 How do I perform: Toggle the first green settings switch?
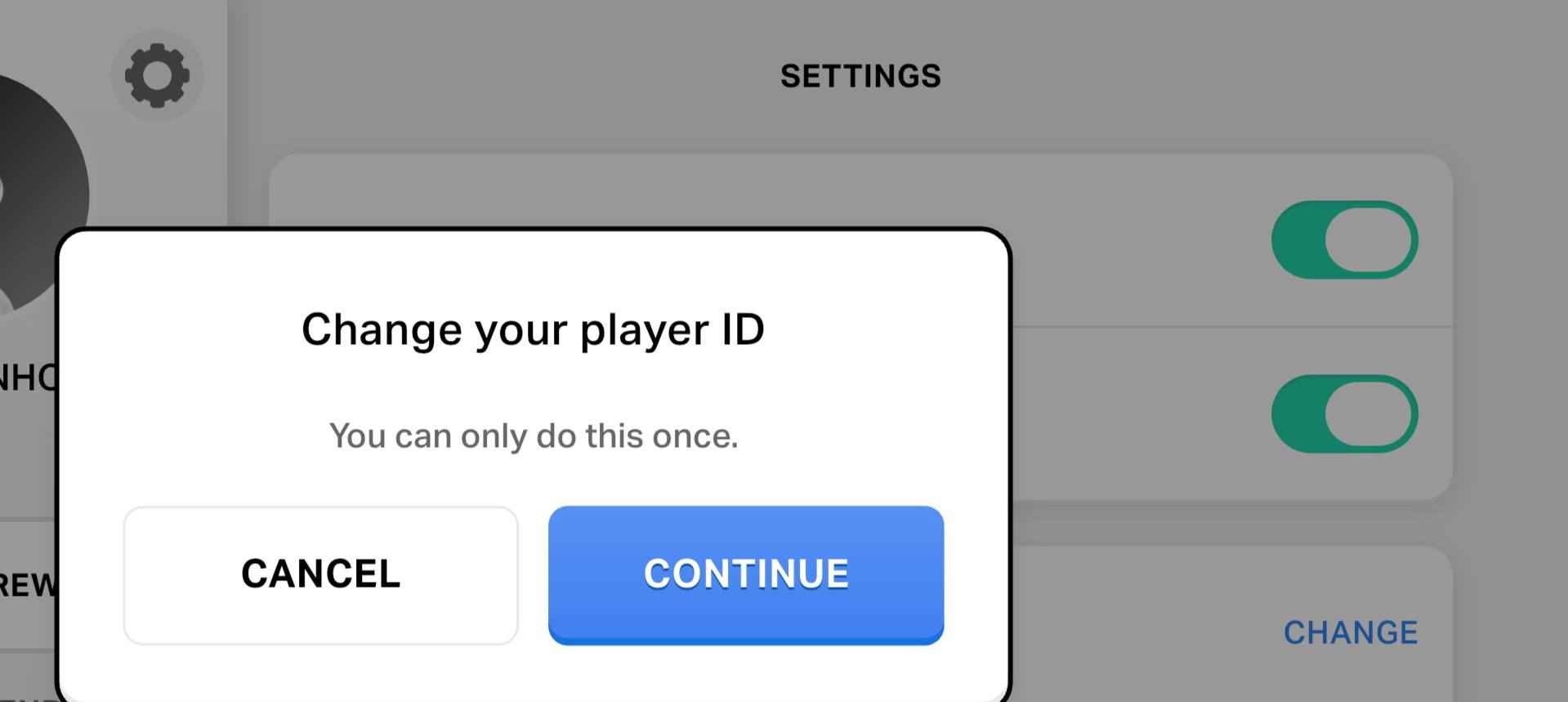pyautogui.click(x=1344, y=240)
